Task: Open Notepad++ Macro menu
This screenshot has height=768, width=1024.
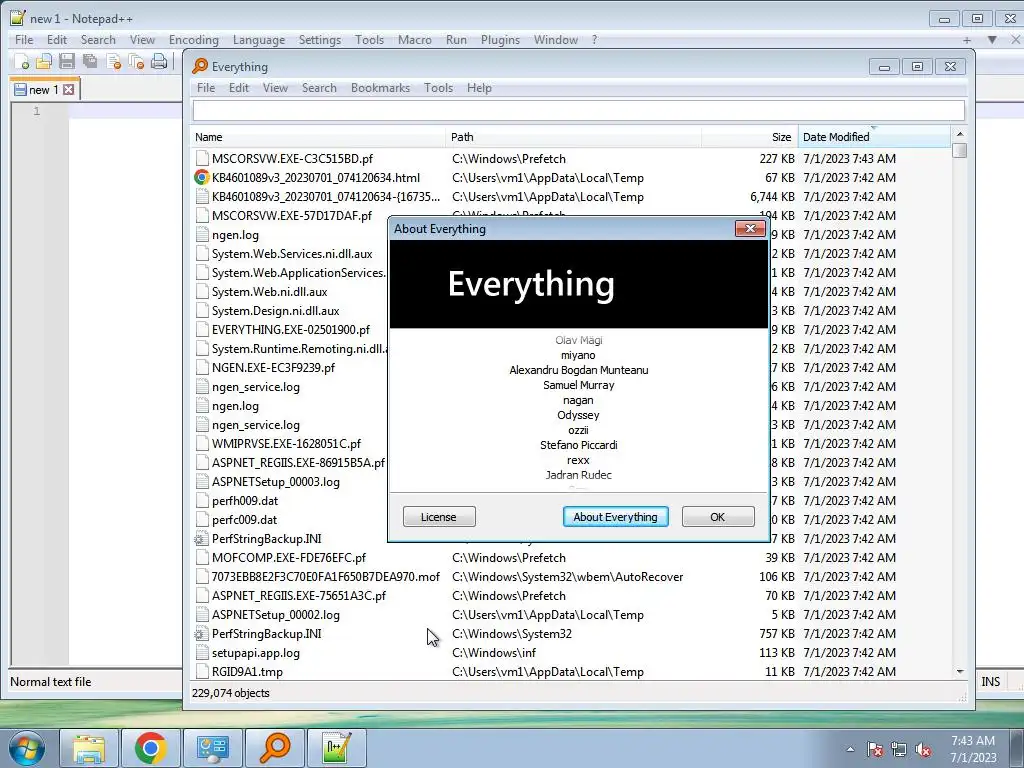Action: (x=415, y=40)
